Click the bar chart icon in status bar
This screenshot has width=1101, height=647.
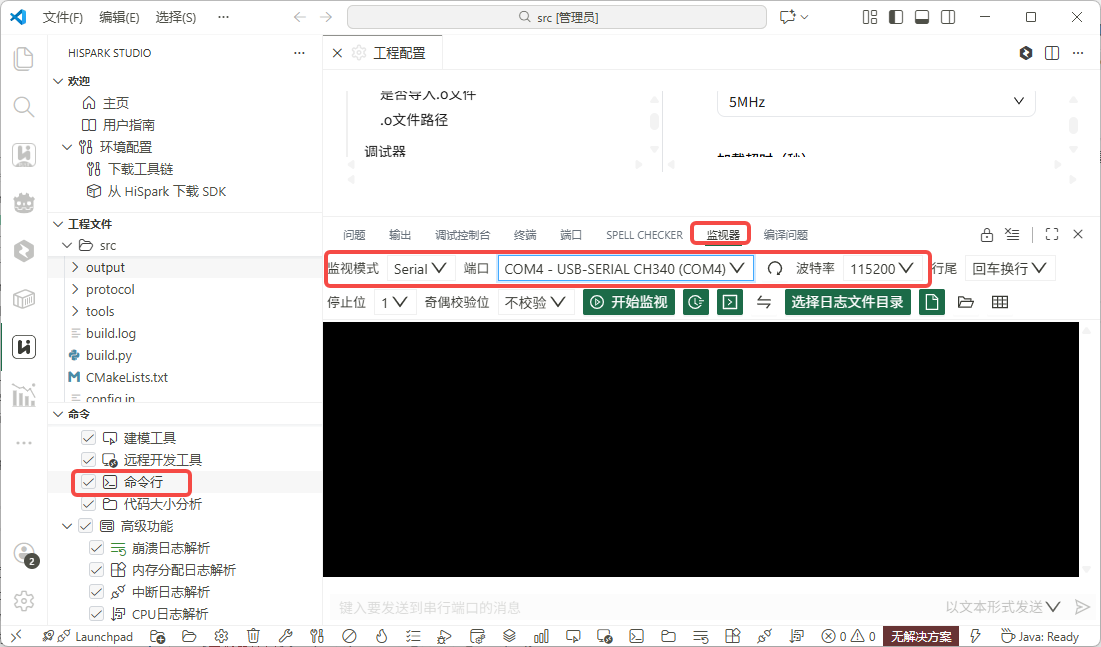tap(541, 636)
